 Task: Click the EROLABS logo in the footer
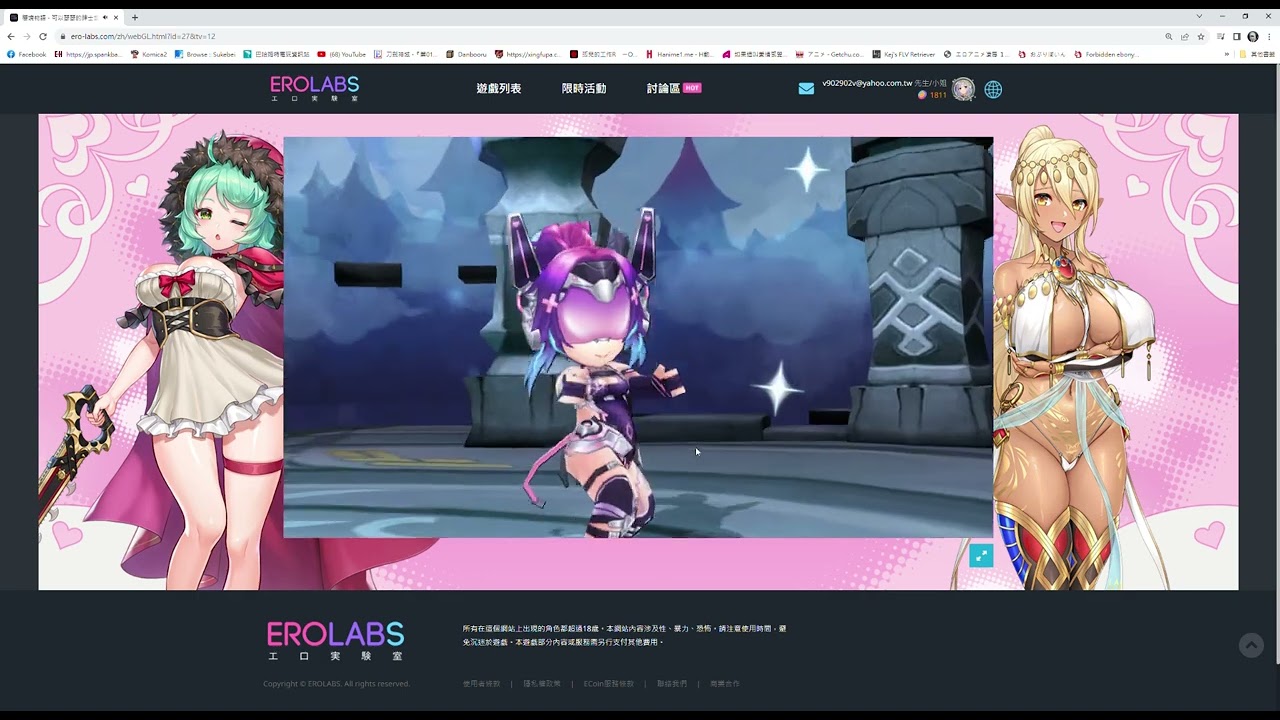pyautogui.click(x=335, y=641)
